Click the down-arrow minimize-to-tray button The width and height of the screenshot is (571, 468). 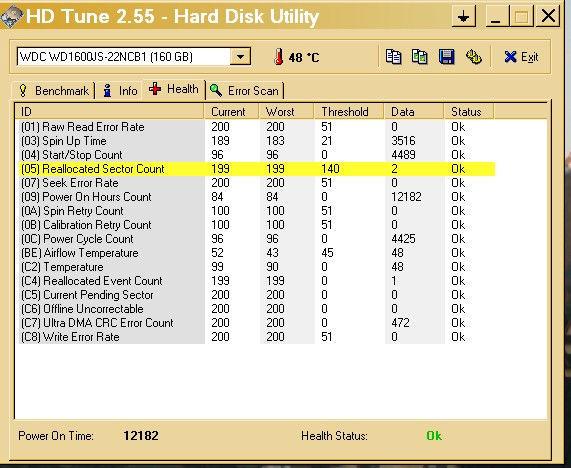464,16
